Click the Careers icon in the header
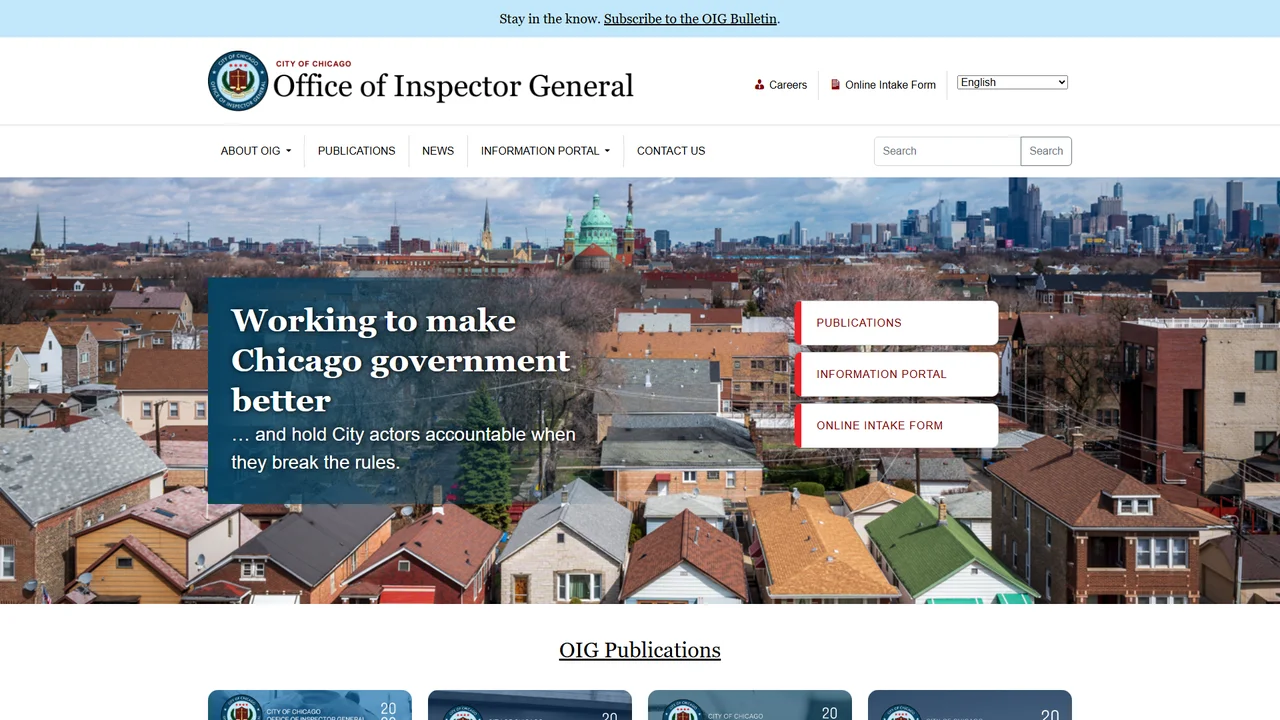The height and width of the screenshot is (720, 1280). [x=759, y=85]
